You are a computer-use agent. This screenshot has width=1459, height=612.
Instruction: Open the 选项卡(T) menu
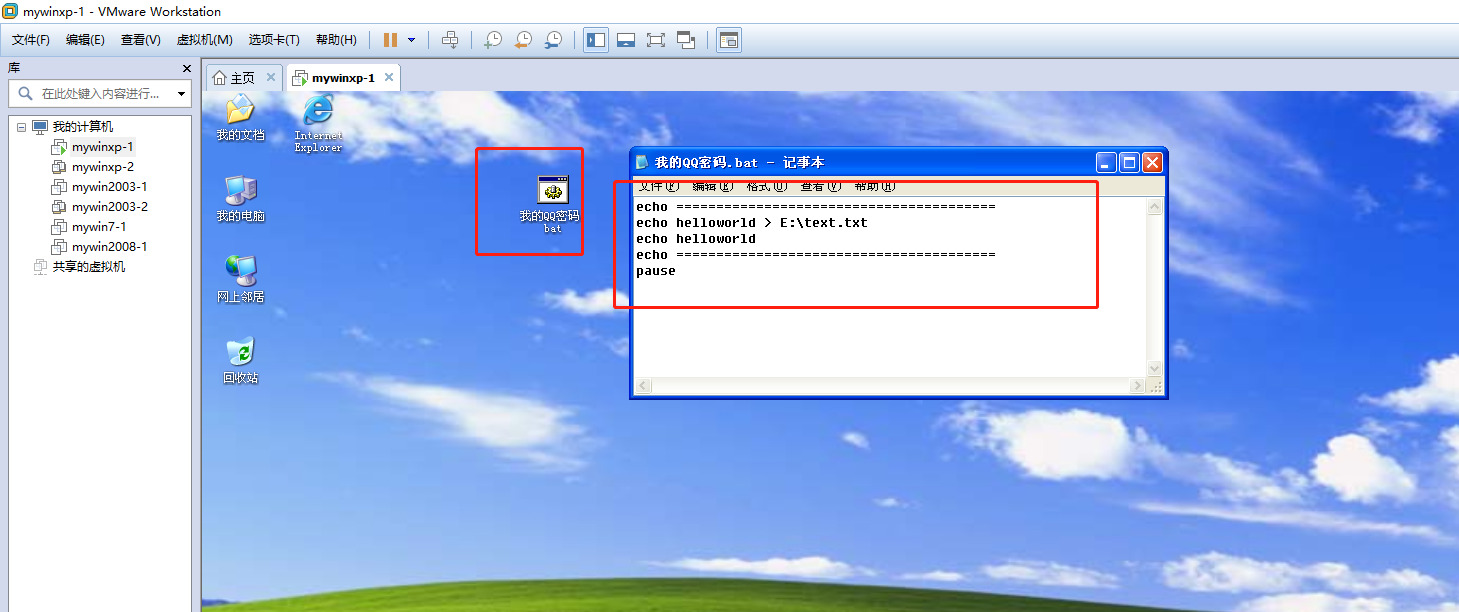point(274,40)
